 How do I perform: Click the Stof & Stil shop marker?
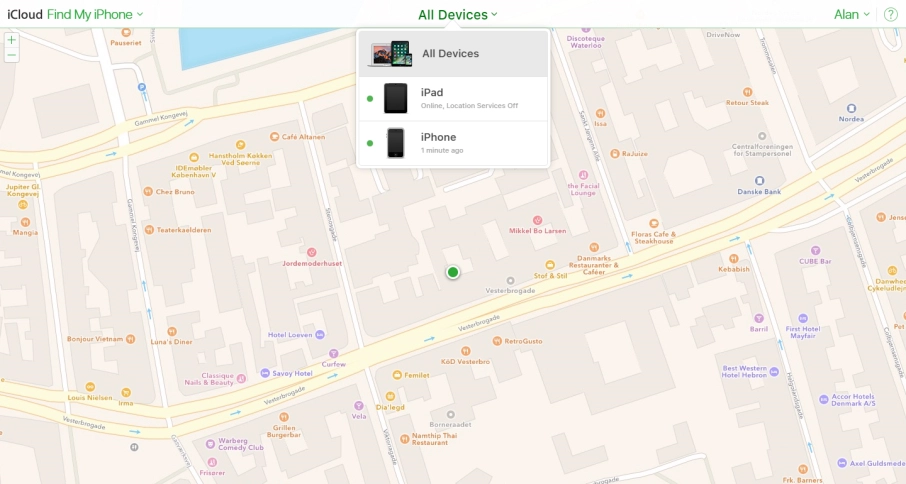pyautogui.click(x=549, y=265)
